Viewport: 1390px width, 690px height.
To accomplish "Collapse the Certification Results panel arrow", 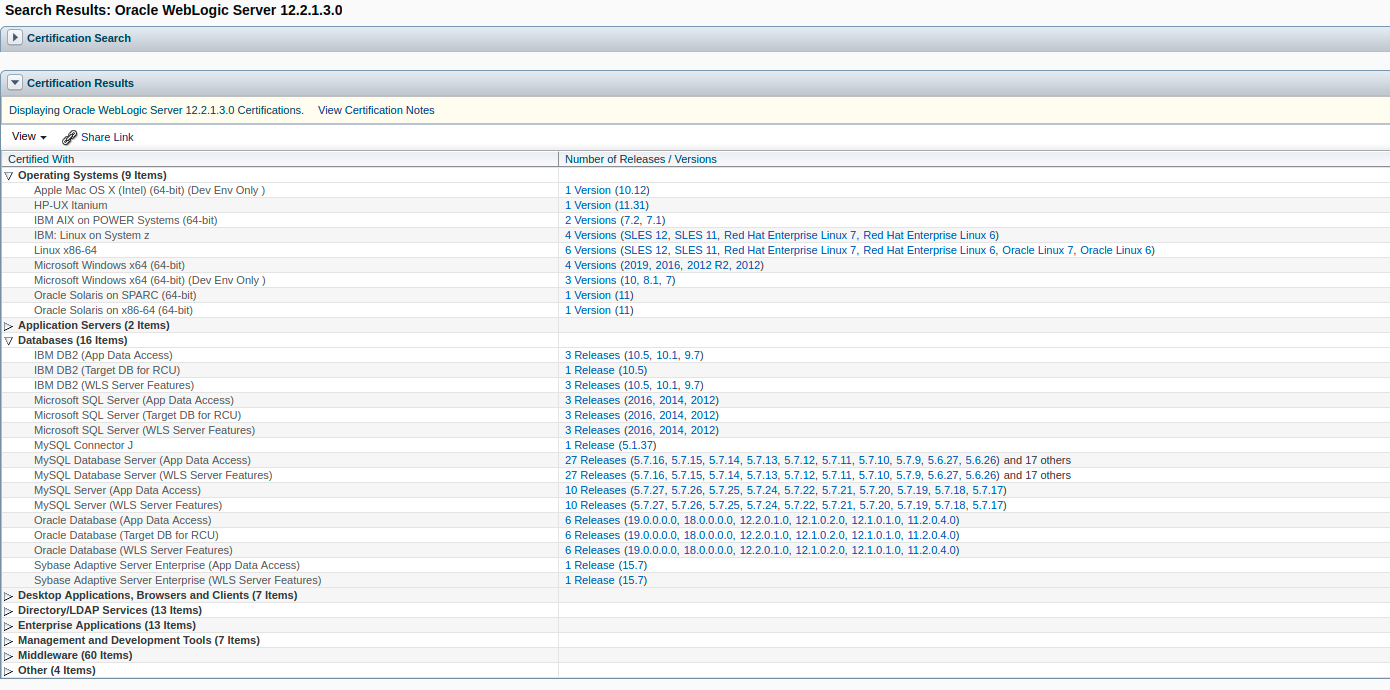I will point(15,83).
